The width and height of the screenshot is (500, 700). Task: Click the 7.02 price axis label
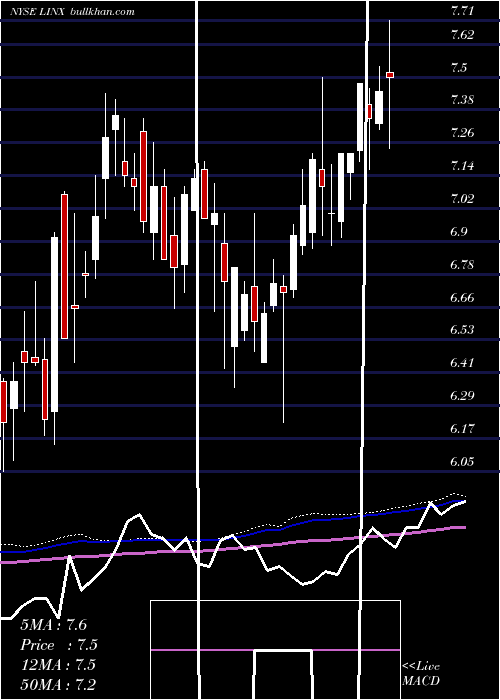tap(462, 198)
